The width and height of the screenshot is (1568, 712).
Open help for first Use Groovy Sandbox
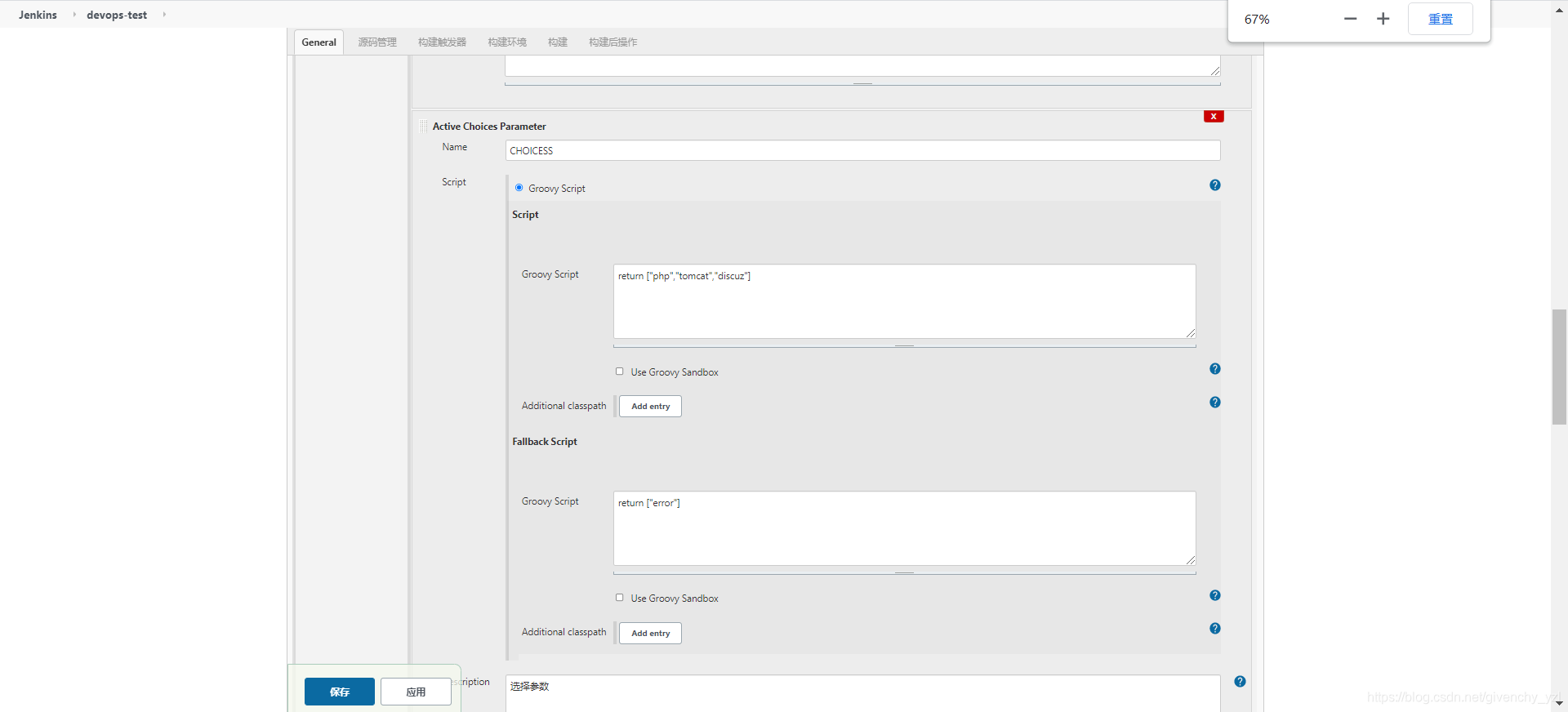coord(1215,369)
